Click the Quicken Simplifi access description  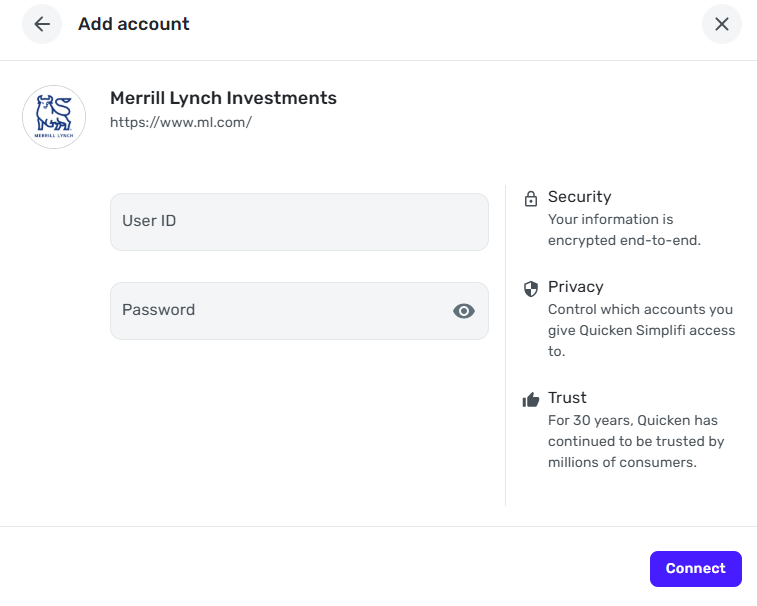pos(641,330)
